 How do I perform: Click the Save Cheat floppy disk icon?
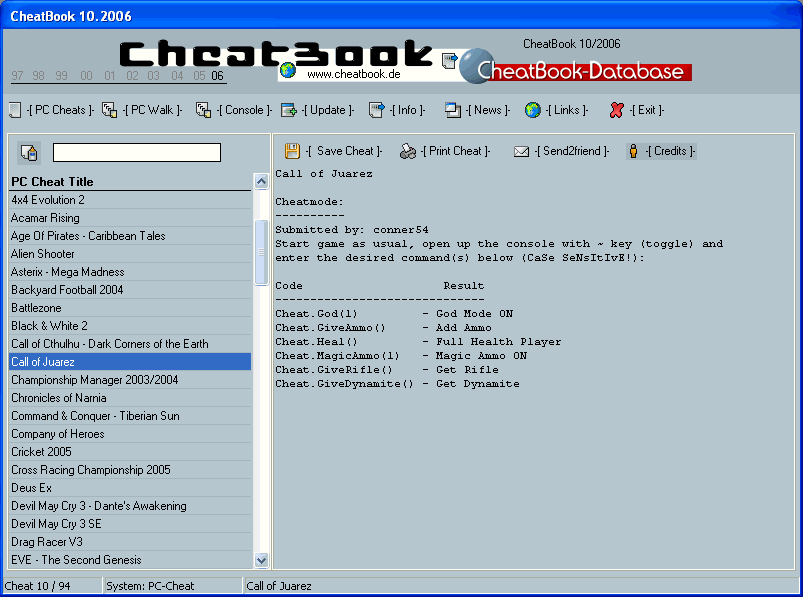coord(292,151)
